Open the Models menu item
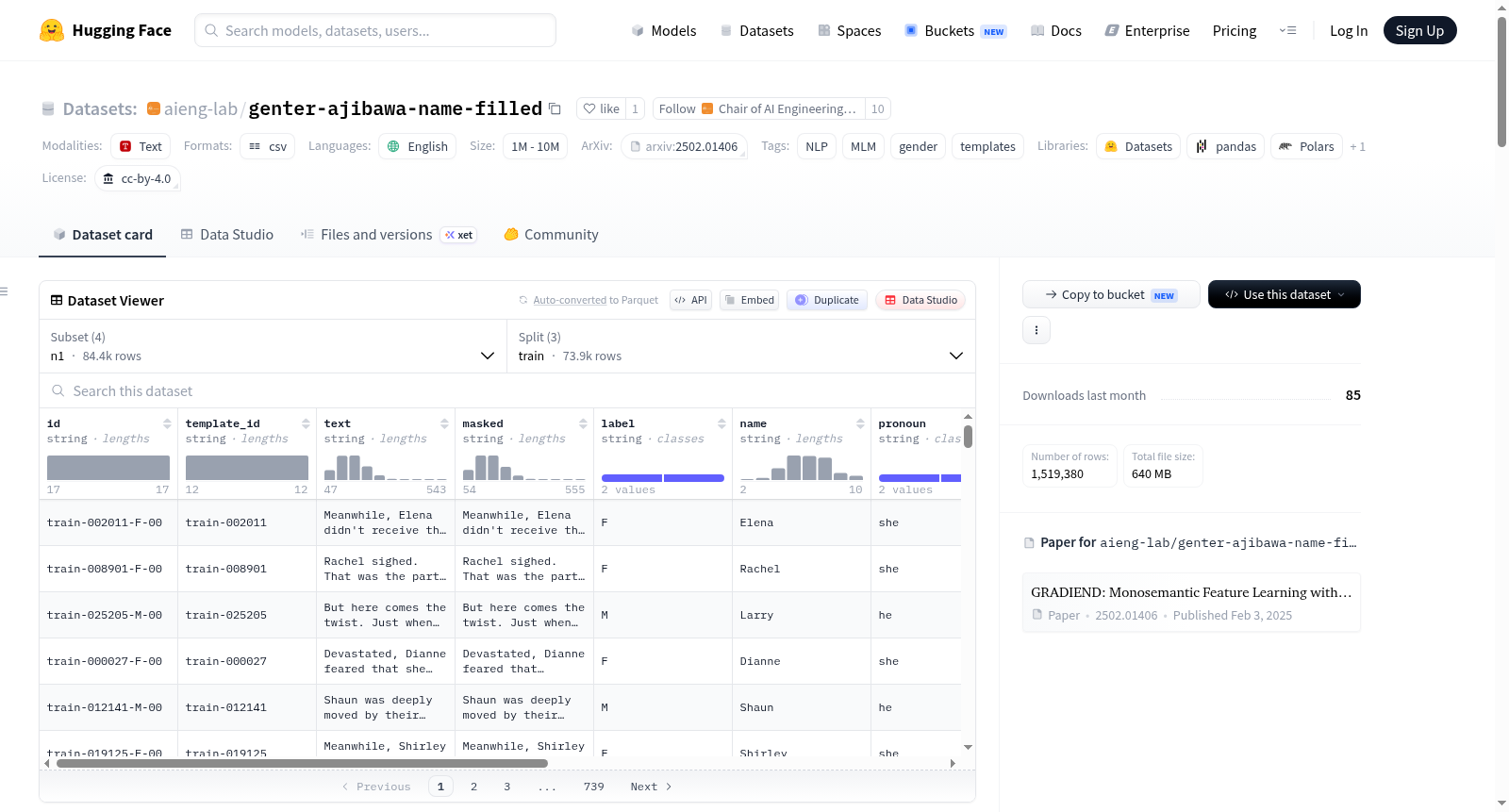Viewport: 1509px width, 812px height. tap(664, 31)
